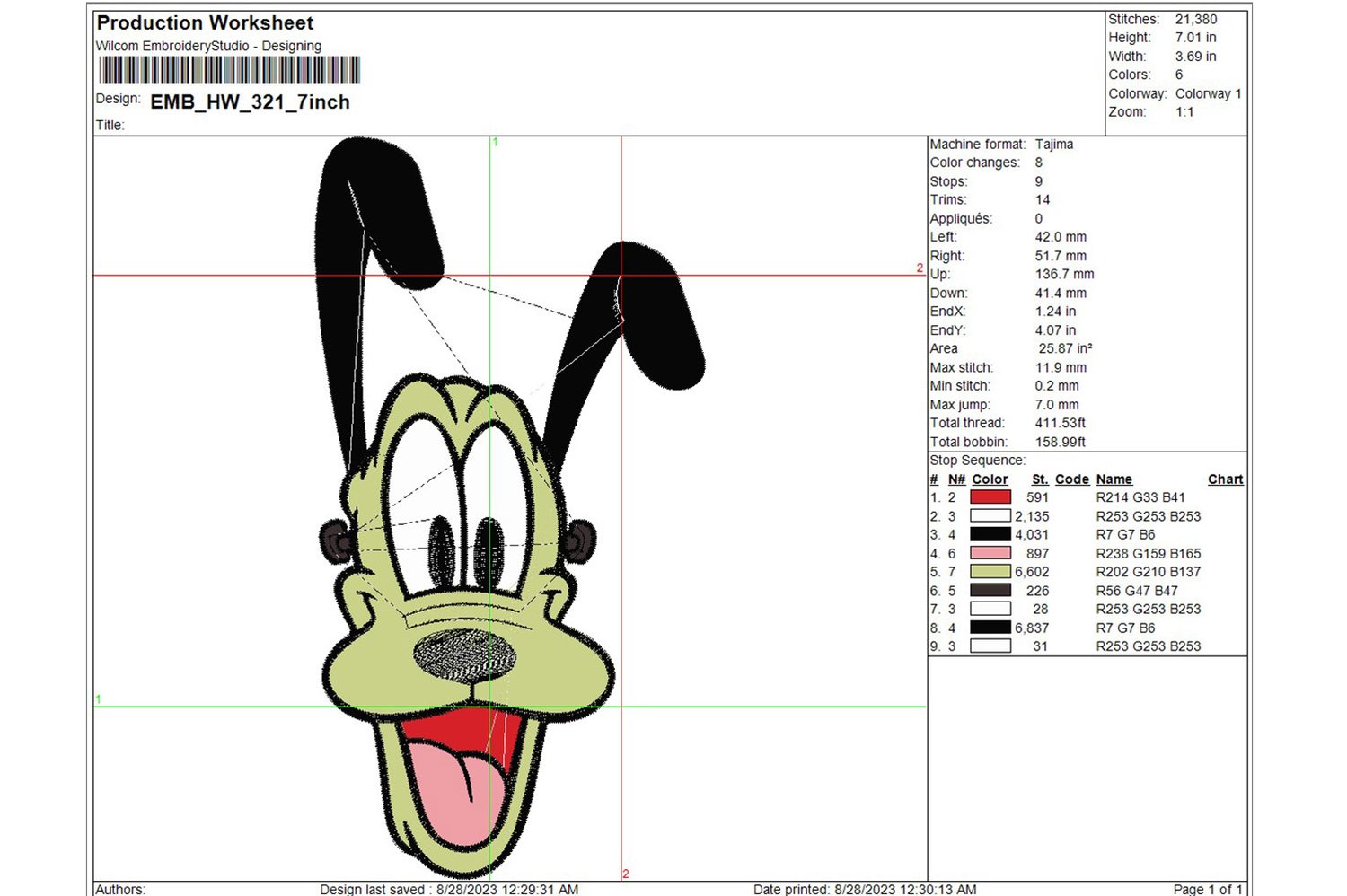Click the white swatch in stop 9 row

tap(990, 646)
